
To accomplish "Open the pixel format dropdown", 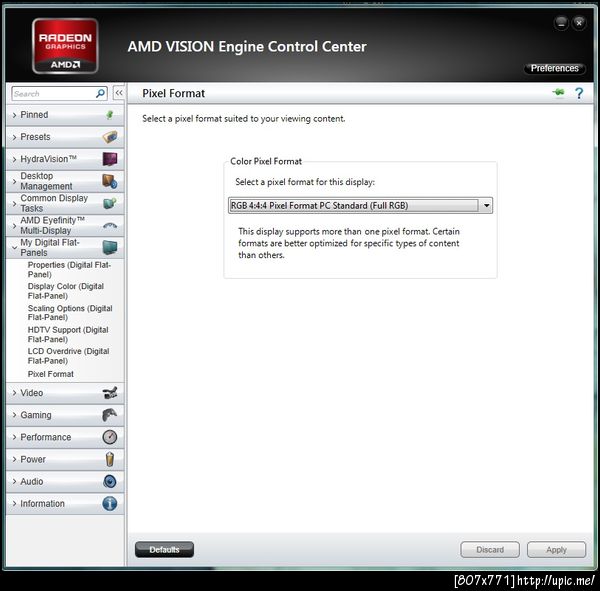I will coord(360,206).
